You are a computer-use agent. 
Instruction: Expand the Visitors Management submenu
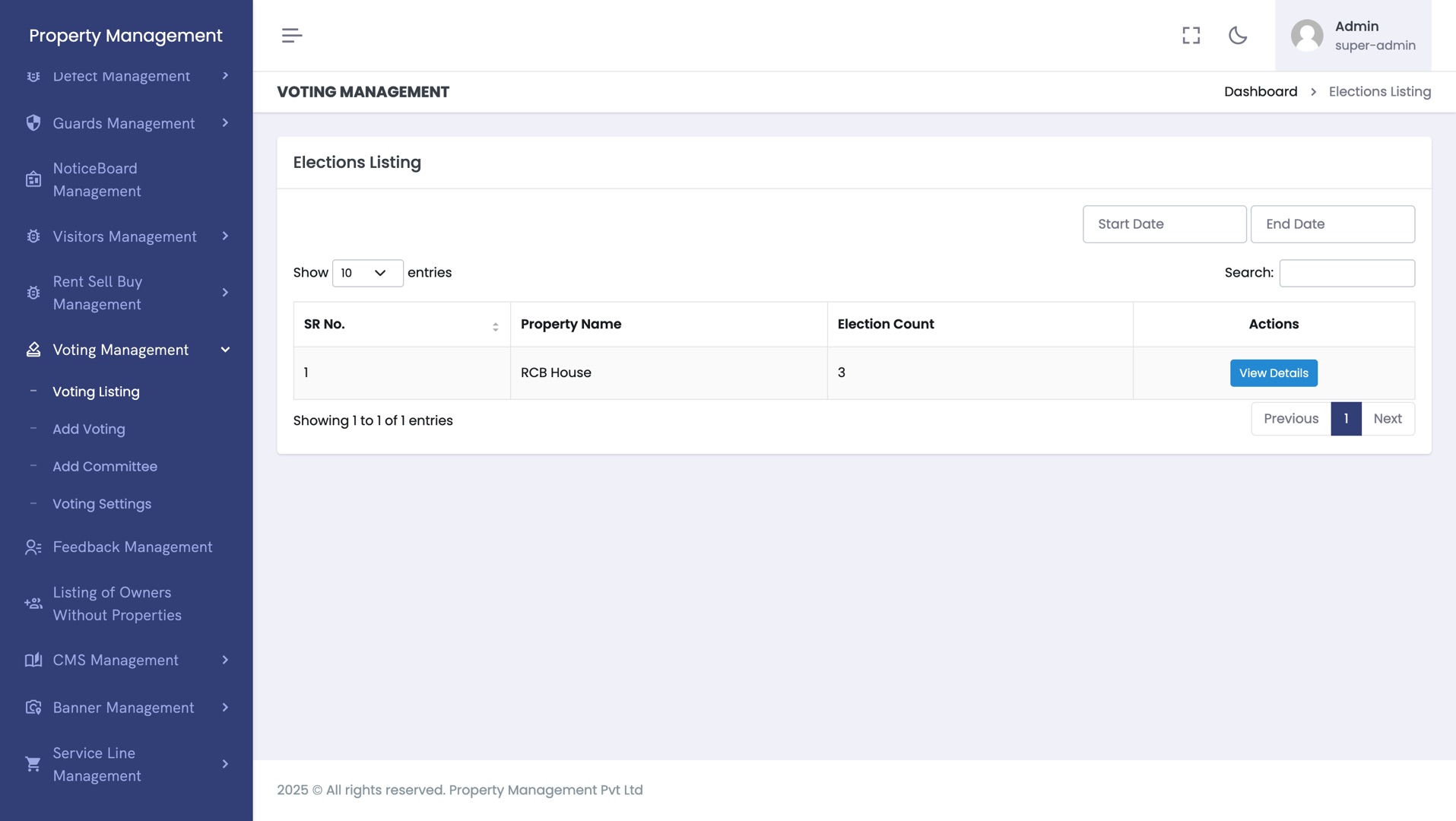point(225,236)
